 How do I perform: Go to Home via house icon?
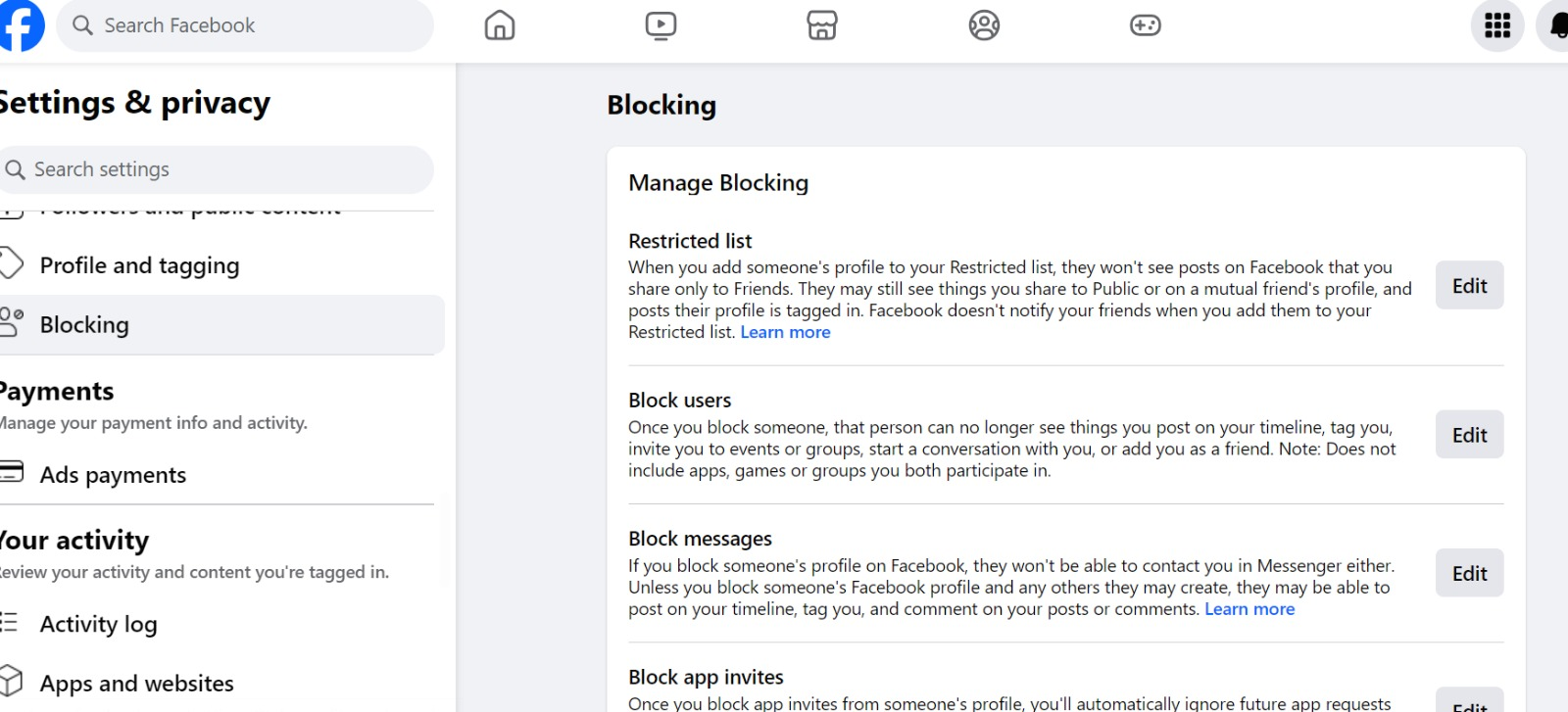click(500, 25)
